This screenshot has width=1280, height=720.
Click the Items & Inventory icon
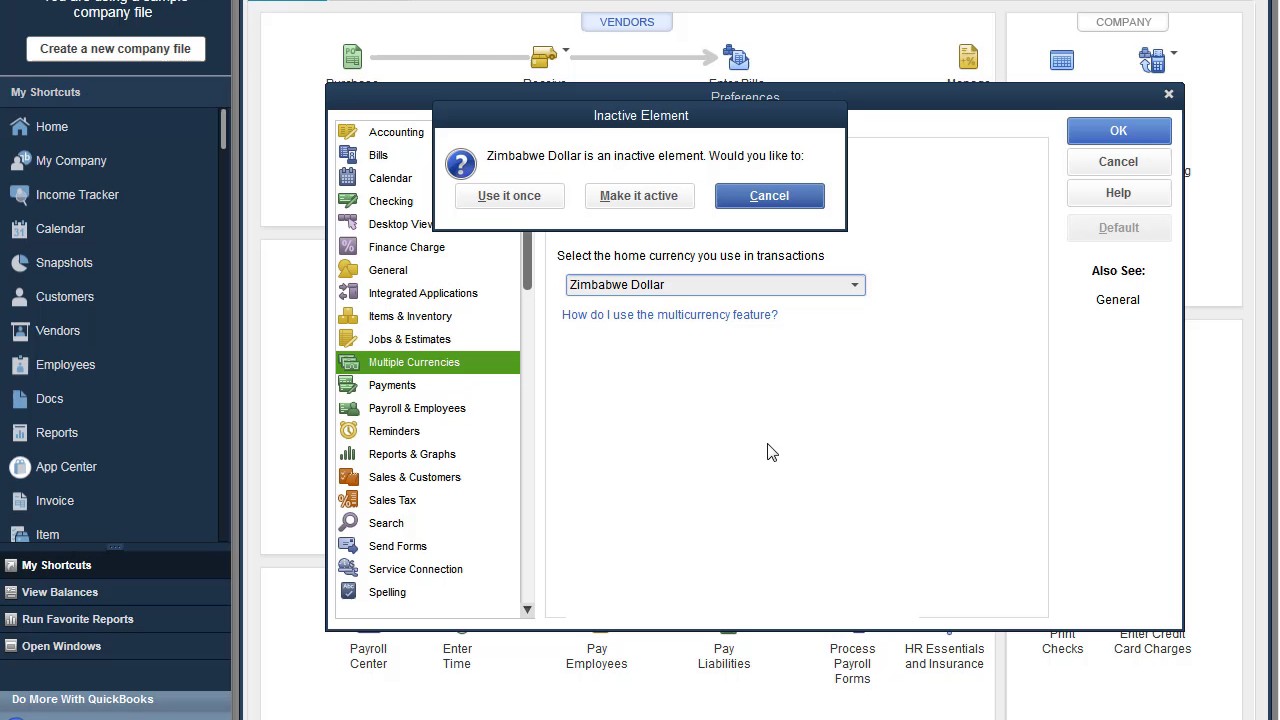pyautogui.click(x=348, y=316)
